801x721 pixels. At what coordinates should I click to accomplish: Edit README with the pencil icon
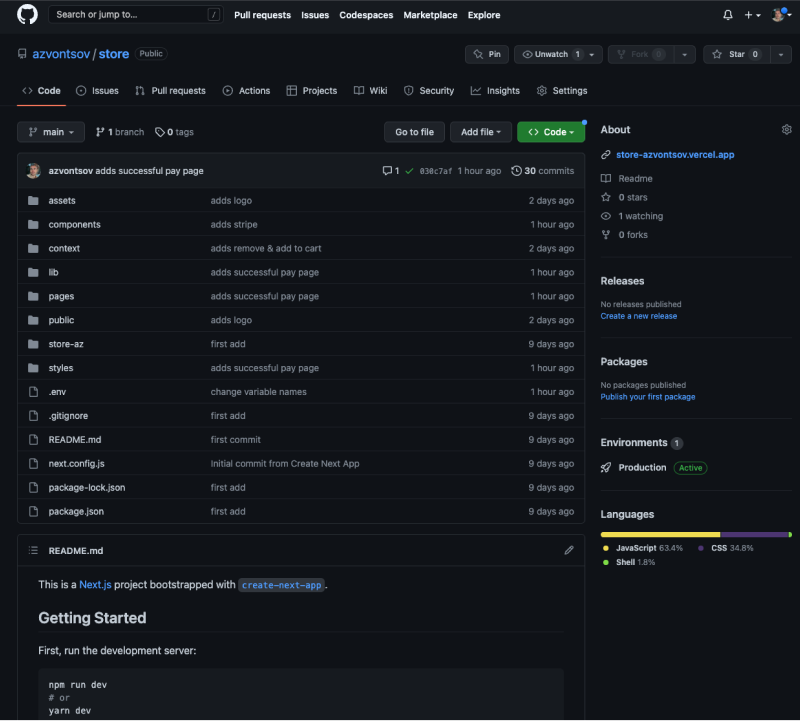click(569, 550)
